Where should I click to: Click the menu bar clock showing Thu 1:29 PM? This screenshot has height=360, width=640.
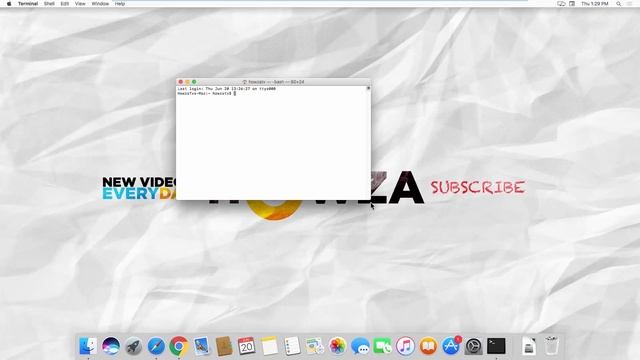pos(595,4)
